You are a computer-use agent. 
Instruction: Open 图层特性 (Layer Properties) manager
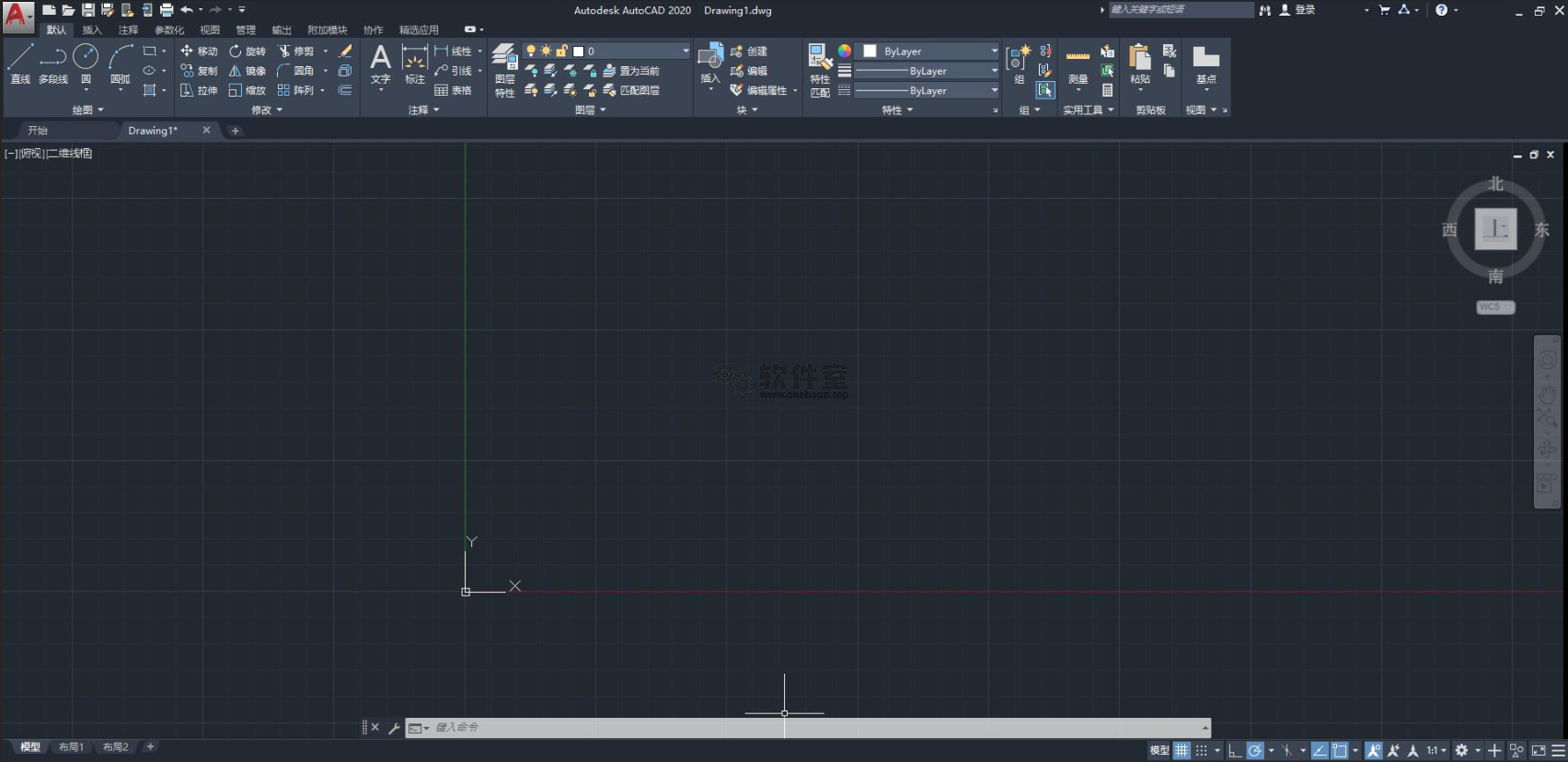point(504,70)
